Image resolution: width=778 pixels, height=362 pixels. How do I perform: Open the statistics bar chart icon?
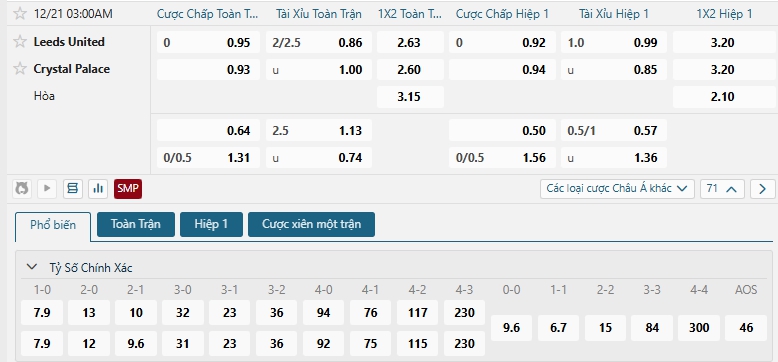(x=98, y=188)
